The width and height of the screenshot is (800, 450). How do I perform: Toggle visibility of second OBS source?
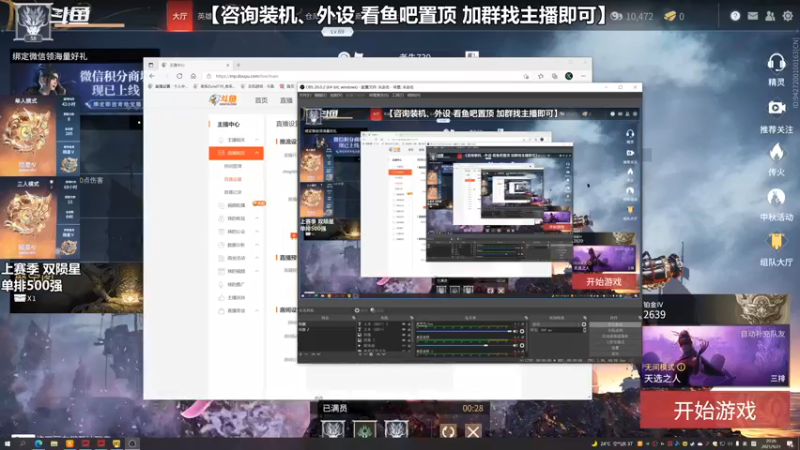pos(404,330)
